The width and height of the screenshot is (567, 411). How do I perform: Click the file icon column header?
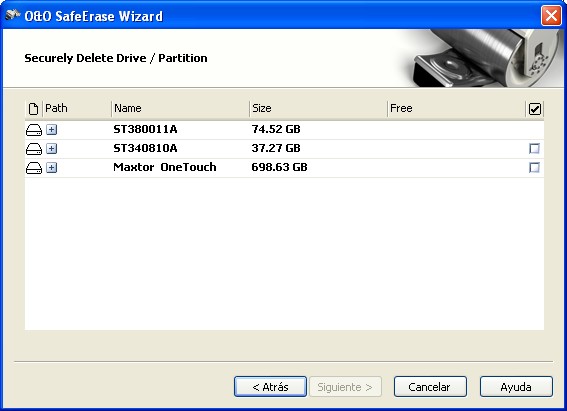(x=33, y=108)
